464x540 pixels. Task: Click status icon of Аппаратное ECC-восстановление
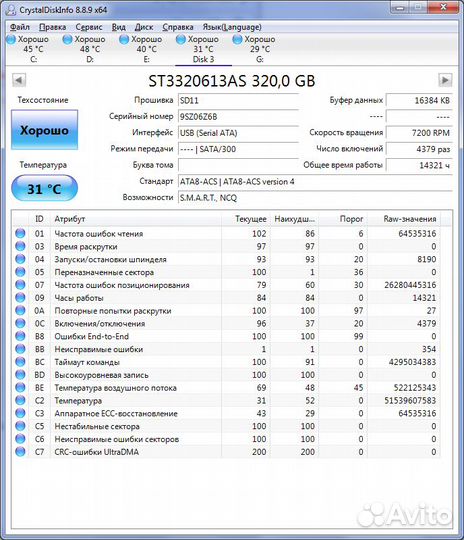[20, 413]
